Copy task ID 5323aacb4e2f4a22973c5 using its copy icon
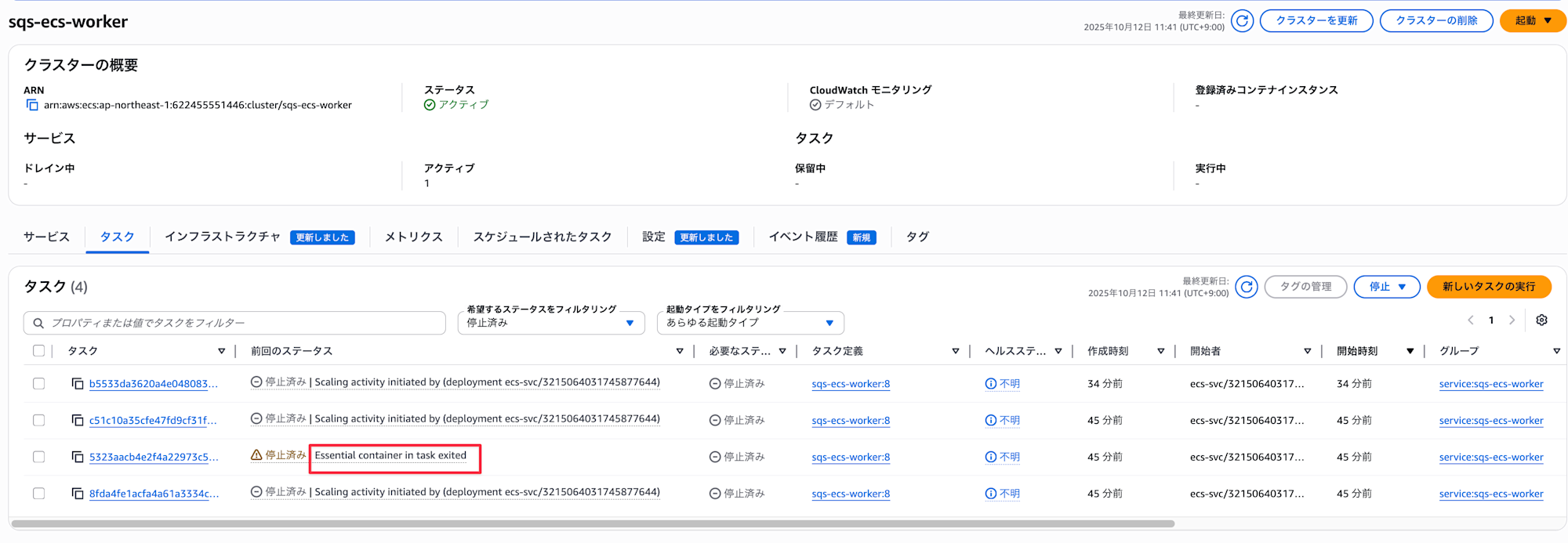This screenshot has width=1568, height=543. 78,457
